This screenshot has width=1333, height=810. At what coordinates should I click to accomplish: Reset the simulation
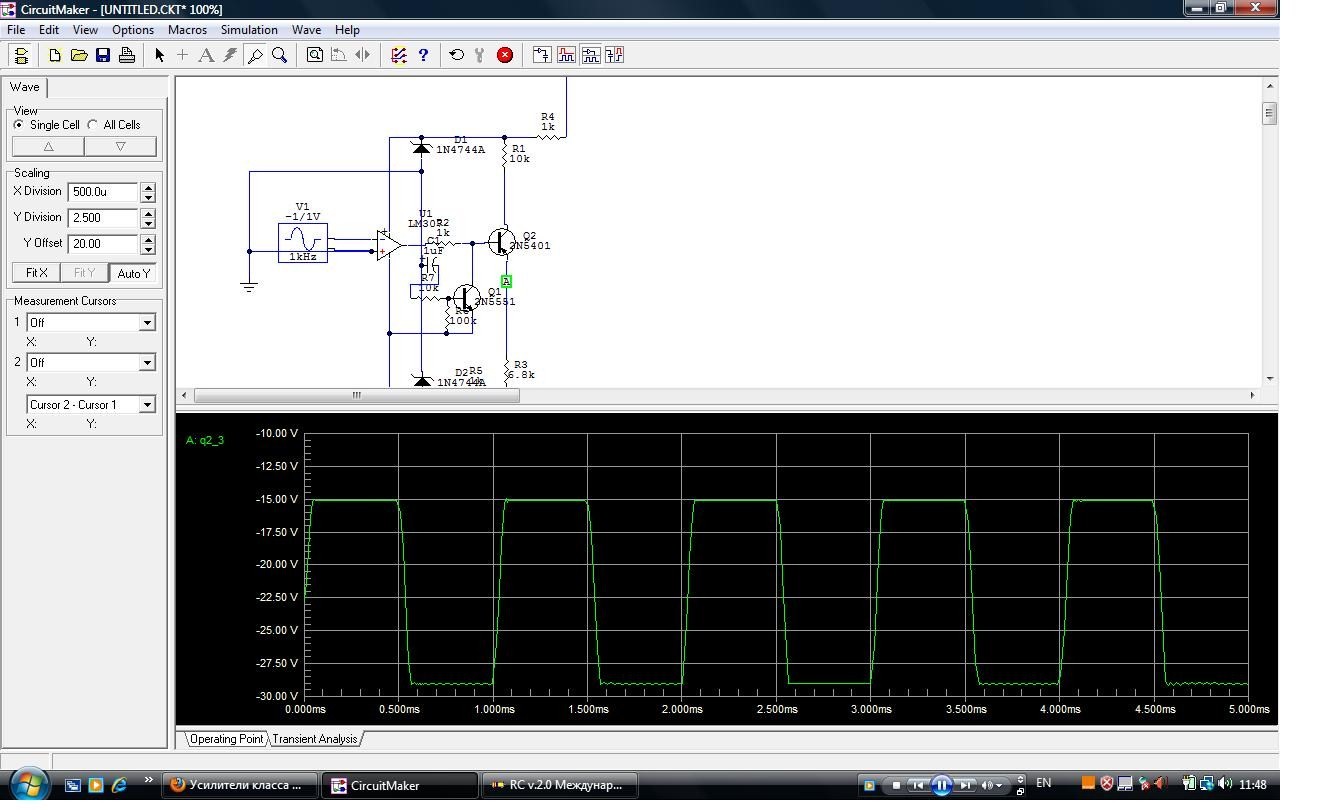point(457,55)
